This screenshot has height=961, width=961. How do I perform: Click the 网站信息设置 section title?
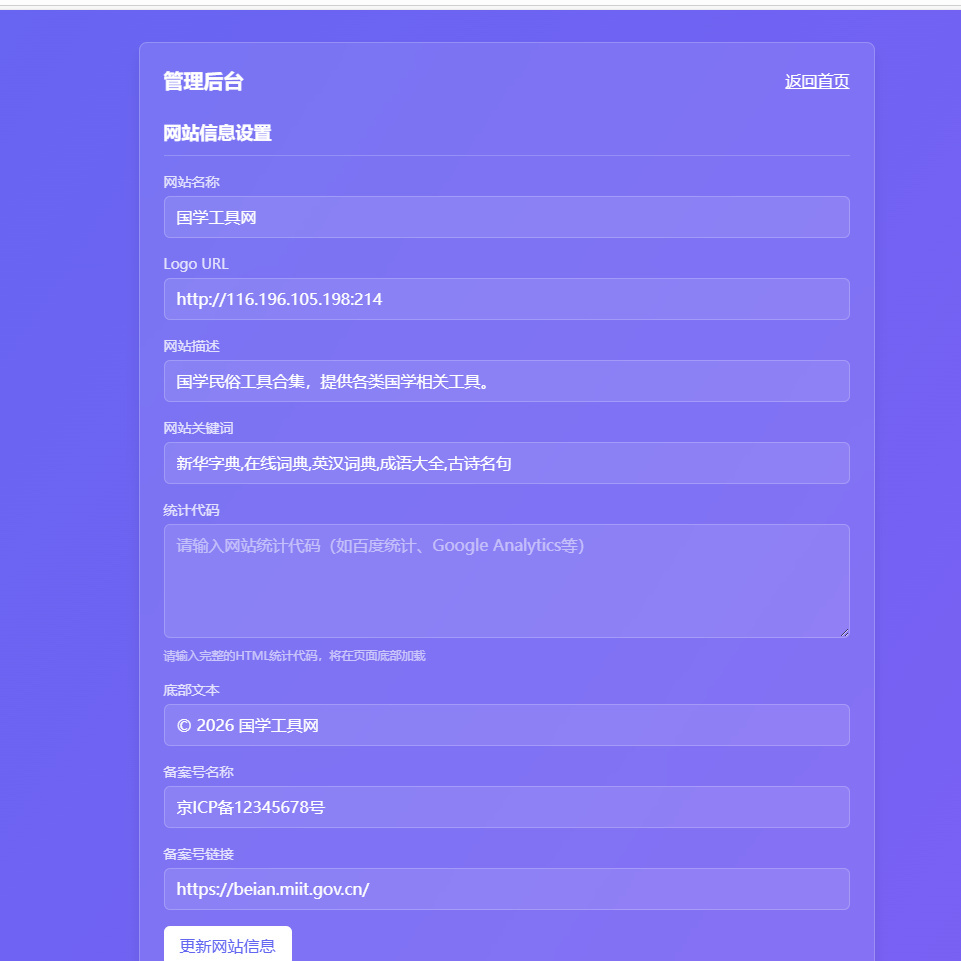(218, 133)
